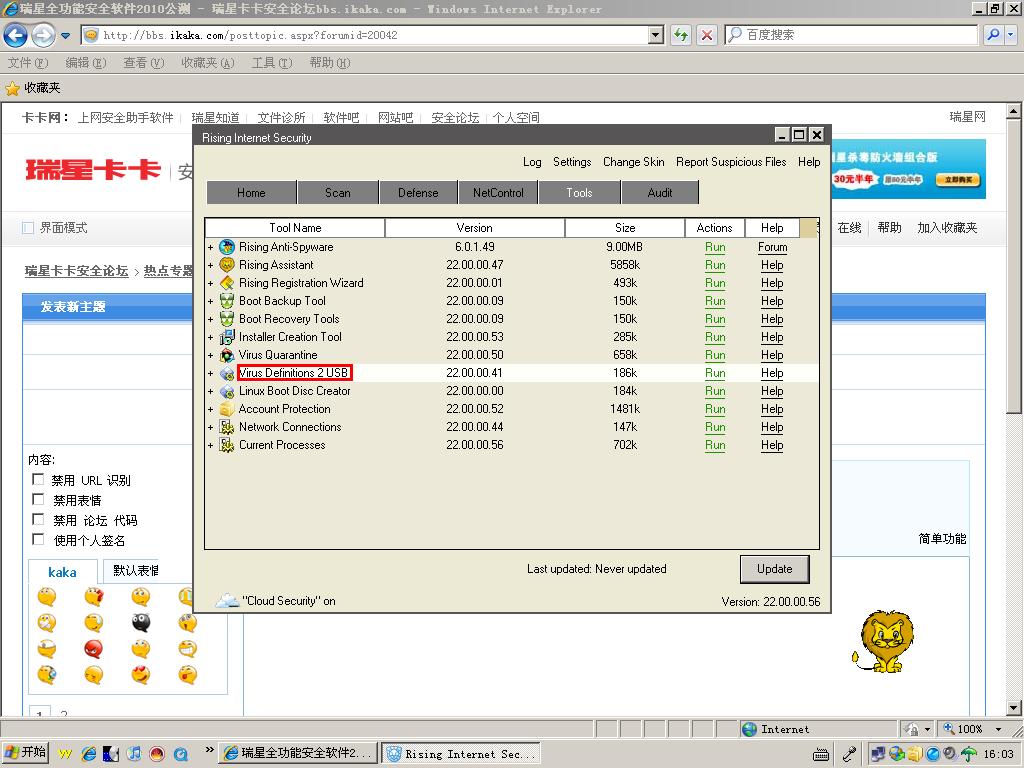Viewport: 1024px width, 768px height.
Task: Open Help for Account Protection
Action: pos(772,409)
